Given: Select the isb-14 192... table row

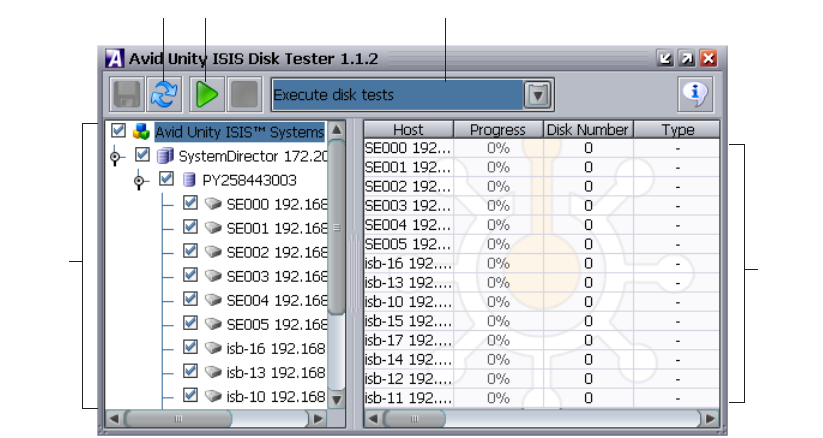Looking at the screenshot, I should click(542, 360).
